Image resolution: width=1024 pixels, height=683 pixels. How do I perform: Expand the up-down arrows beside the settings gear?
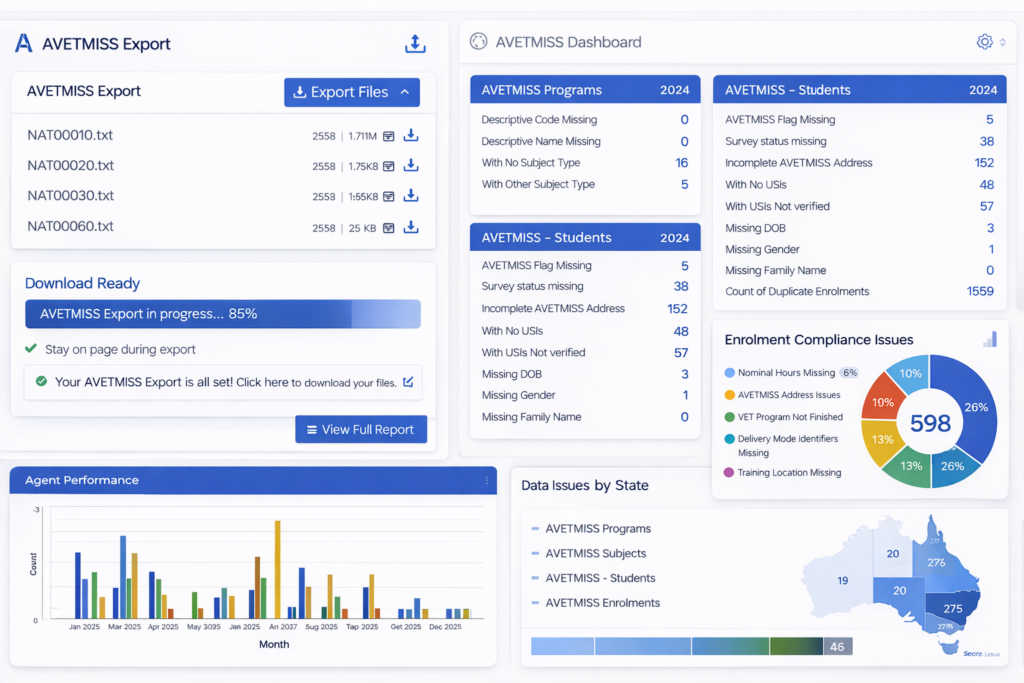tap(1003, 42)
